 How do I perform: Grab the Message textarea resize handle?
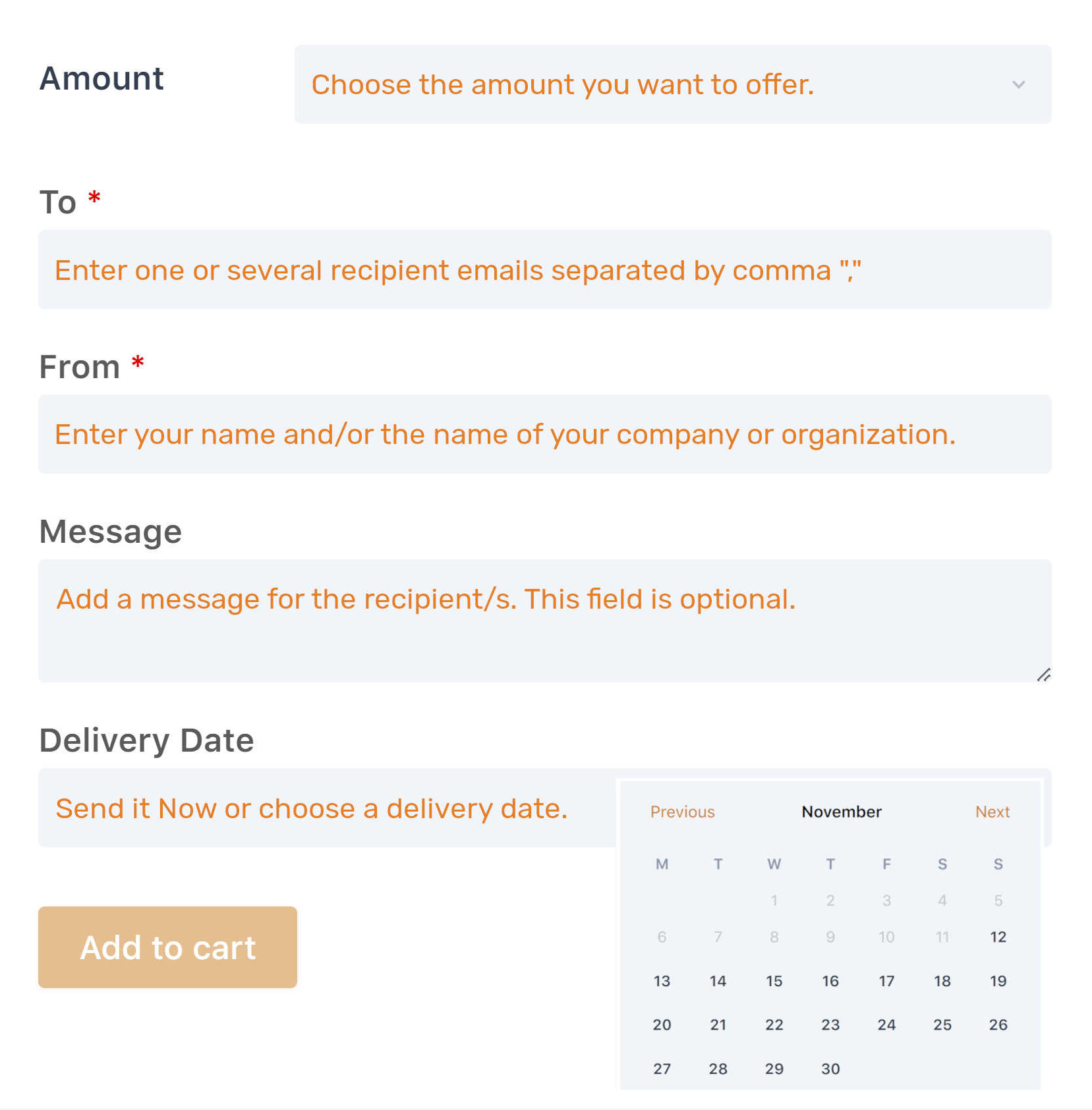click(1044, 675)
